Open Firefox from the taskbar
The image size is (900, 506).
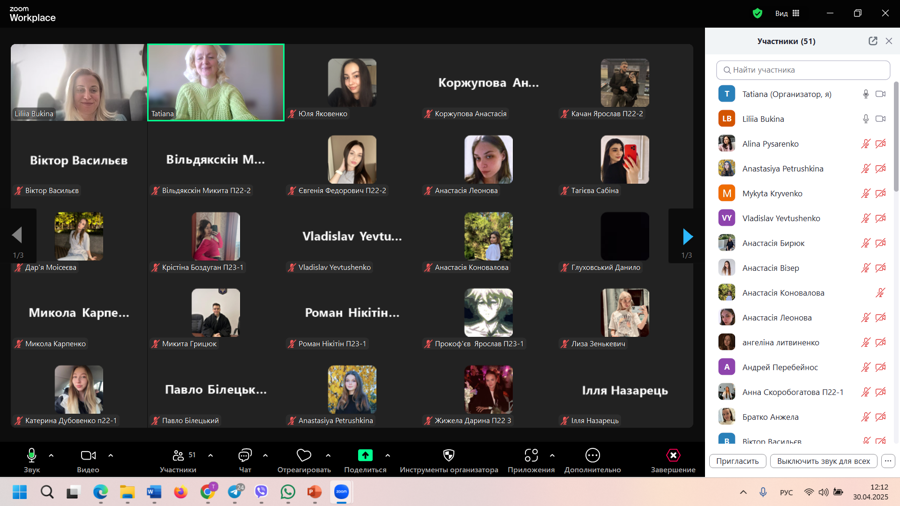(181, 492)
